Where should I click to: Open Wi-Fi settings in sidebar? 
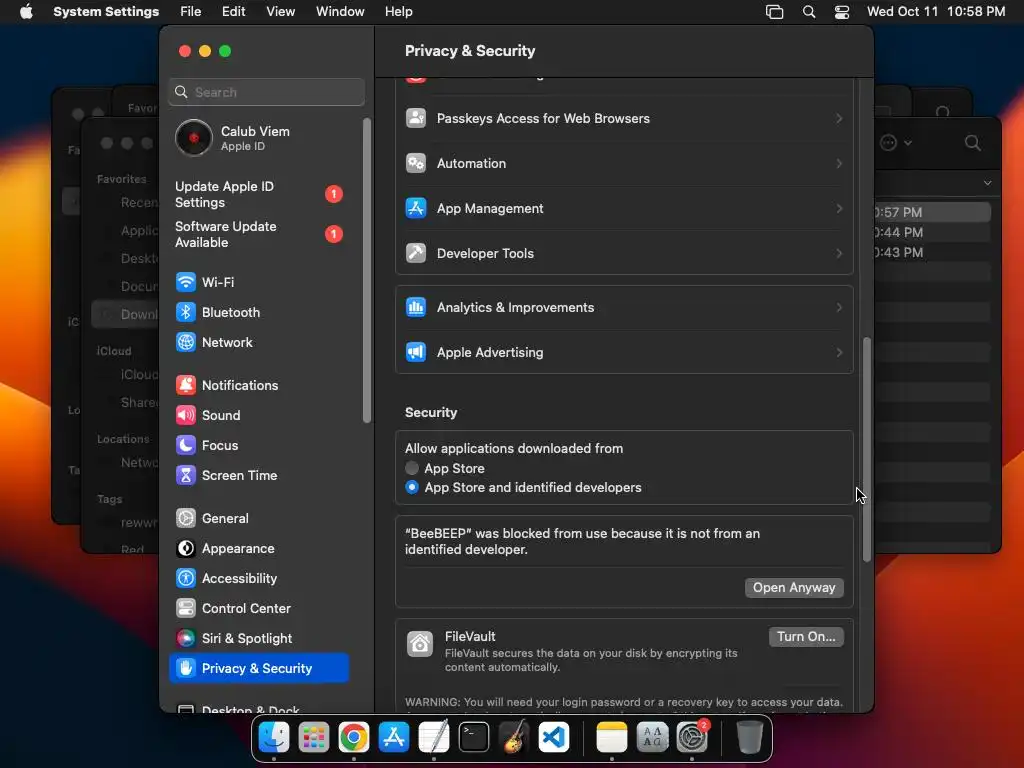(260, 282)
